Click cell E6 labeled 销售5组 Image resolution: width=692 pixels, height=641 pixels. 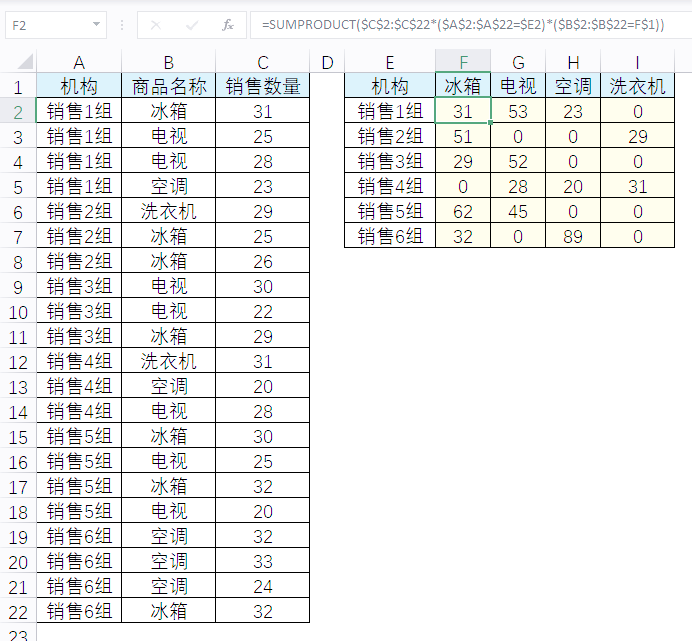390,211
